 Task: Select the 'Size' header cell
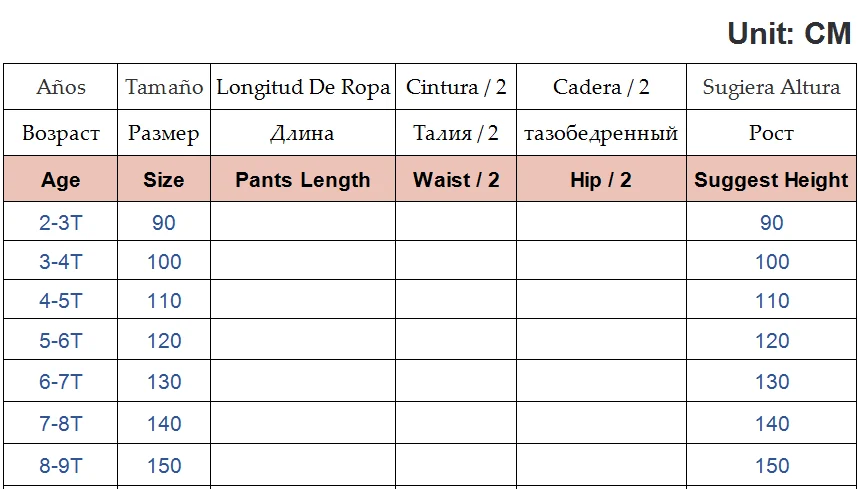[164, 180]
